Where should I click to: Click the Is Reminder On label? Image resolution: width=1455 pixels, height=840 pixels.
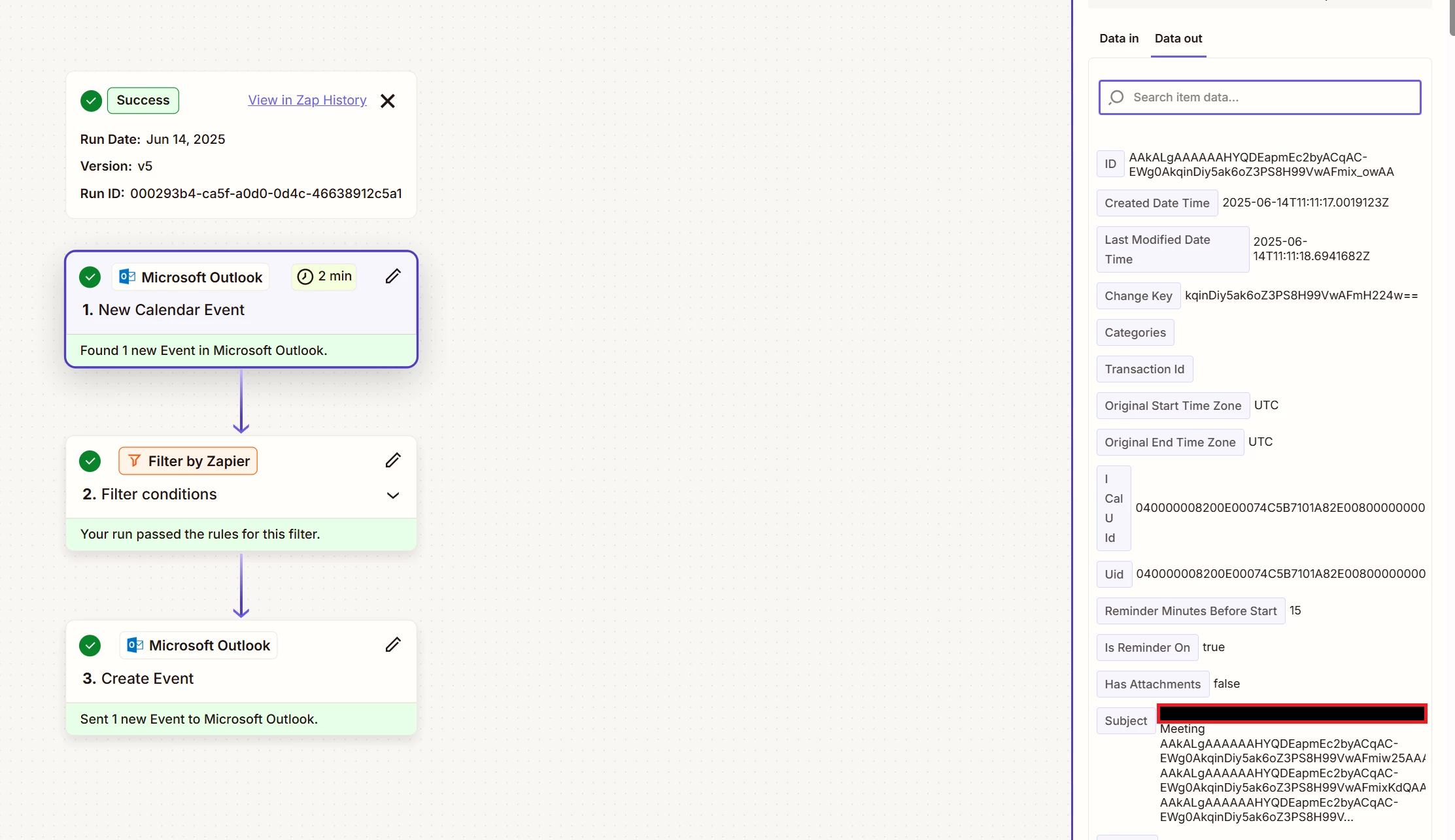[x=1147, y=648]
